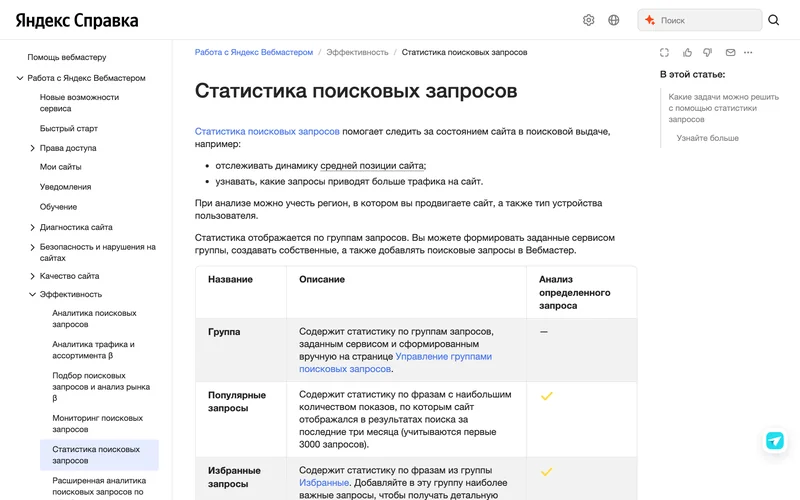
Task: Open Обучение page
Action: pyautogui.click(x=58, y=207)
